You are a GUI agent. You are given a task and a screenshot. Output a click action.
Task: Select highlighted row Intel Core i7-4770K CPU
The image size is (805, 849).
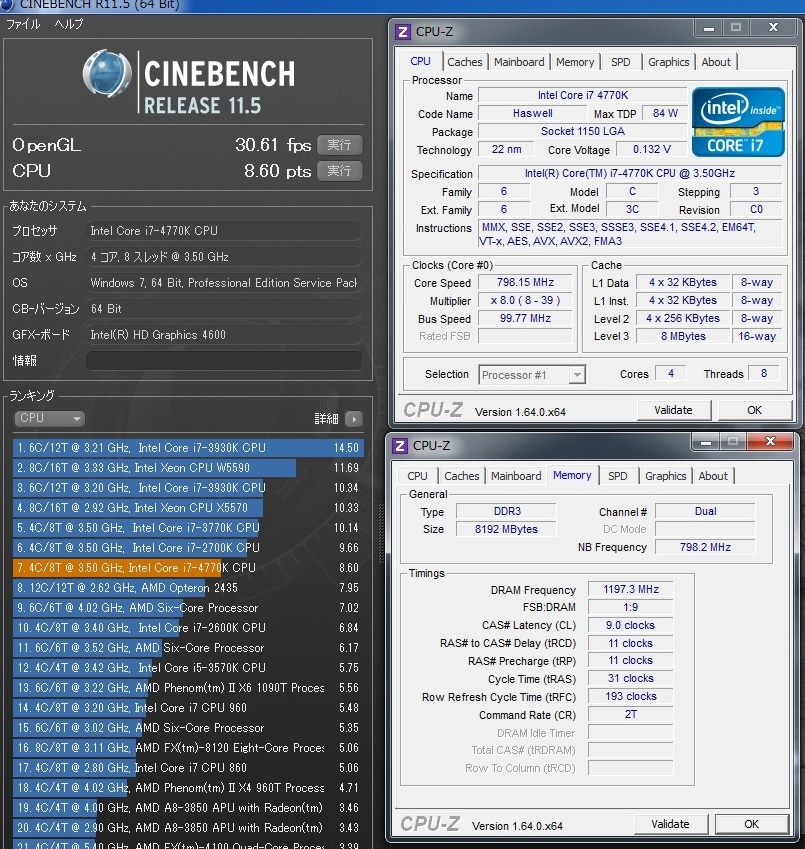pos(188,568)
